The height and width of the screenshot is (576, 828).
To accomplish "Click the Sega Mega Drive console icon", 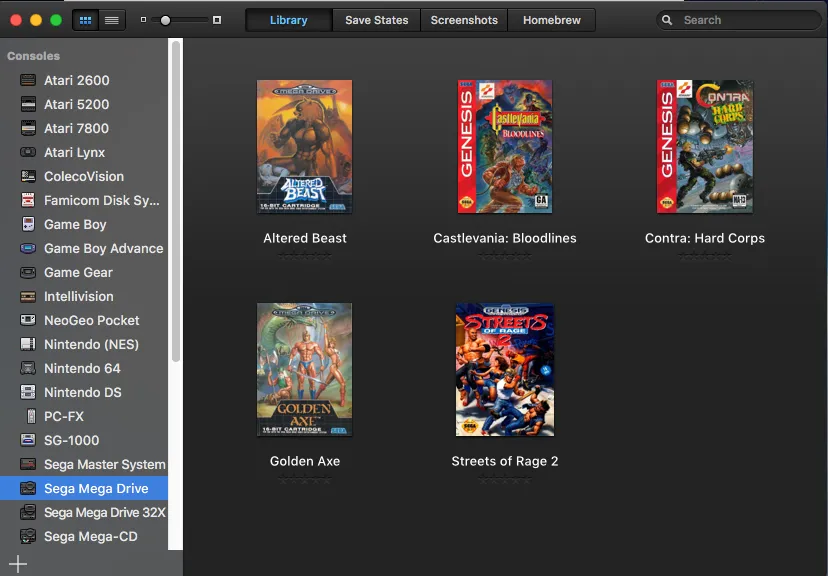I will coord(28,488).
